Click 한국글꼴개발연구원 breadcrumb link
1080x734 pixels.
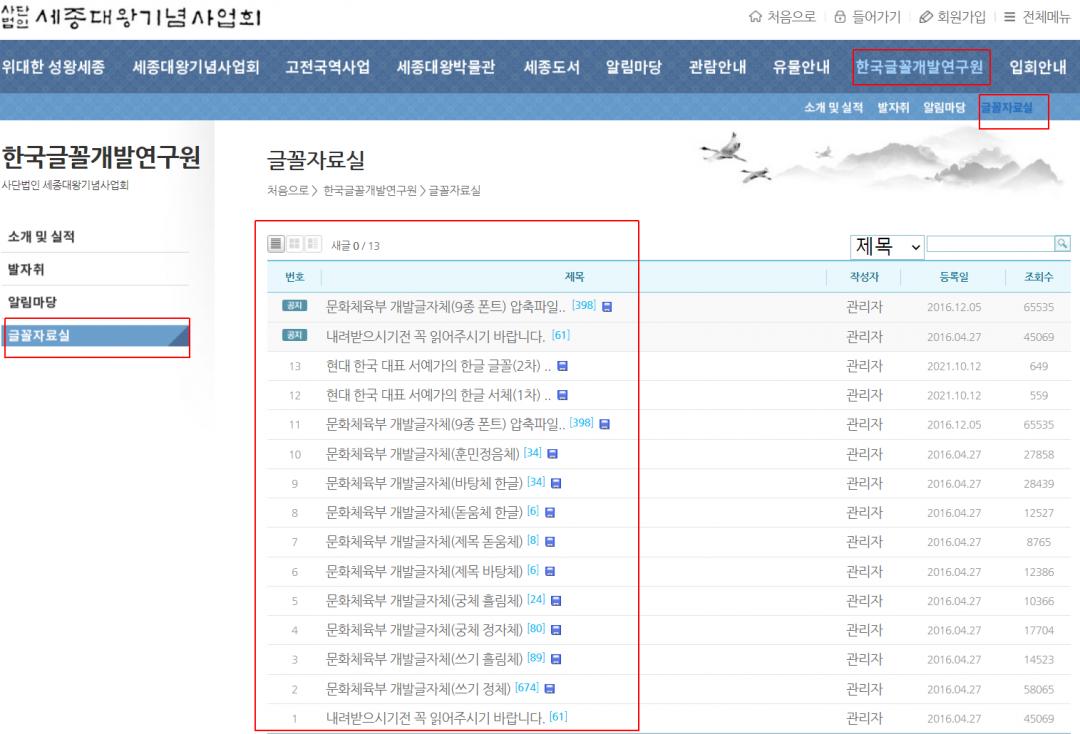click(x=372, y=191)
